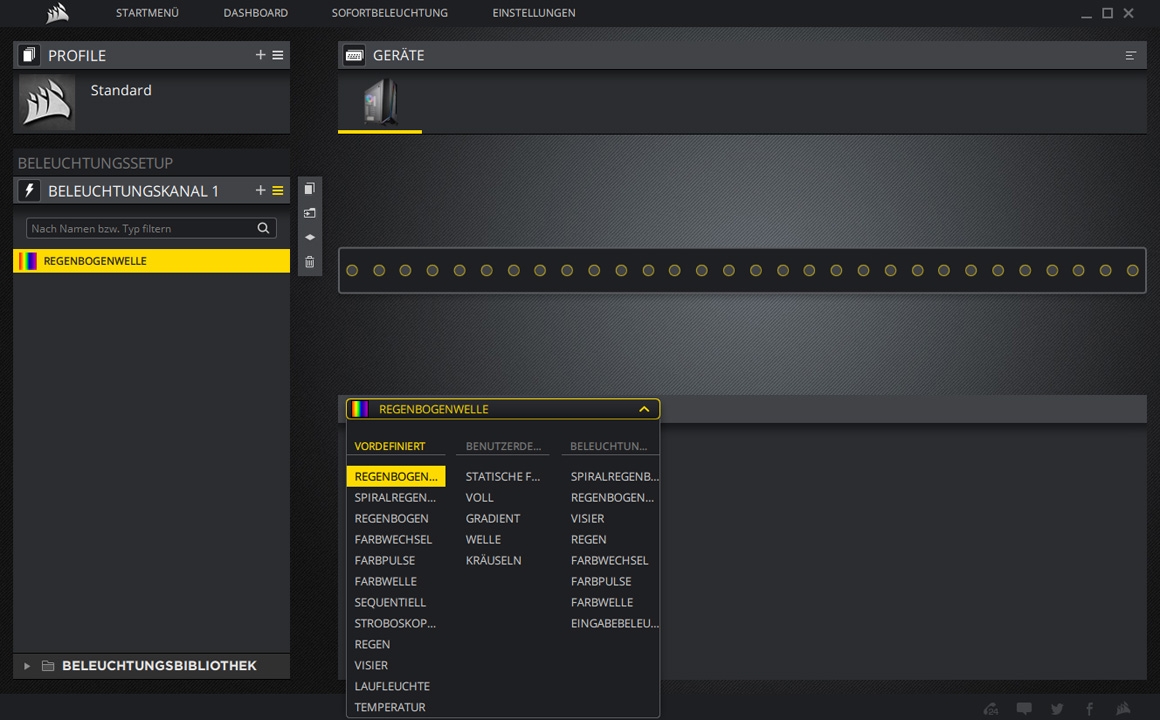Click the search magnifier icon
Viewport: 1160px width, 720px height.
263,228
